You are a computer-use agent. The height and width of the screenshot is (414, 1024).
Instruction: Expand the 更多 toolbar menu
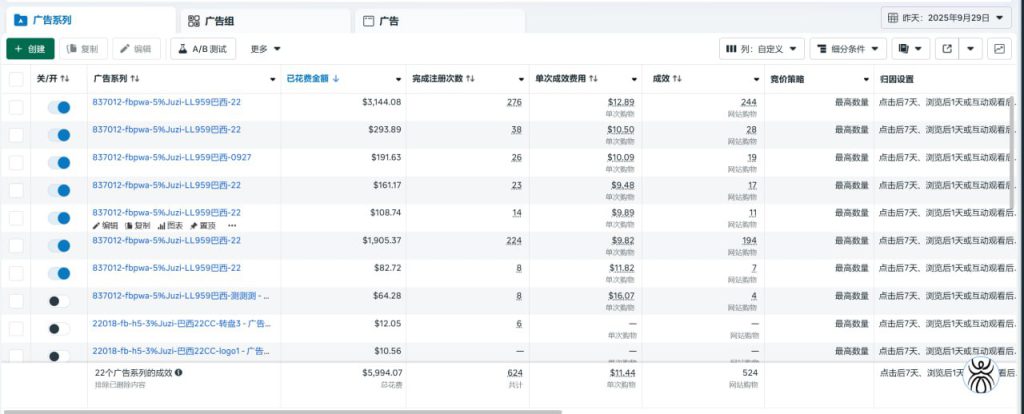click(x=265, y=49)
